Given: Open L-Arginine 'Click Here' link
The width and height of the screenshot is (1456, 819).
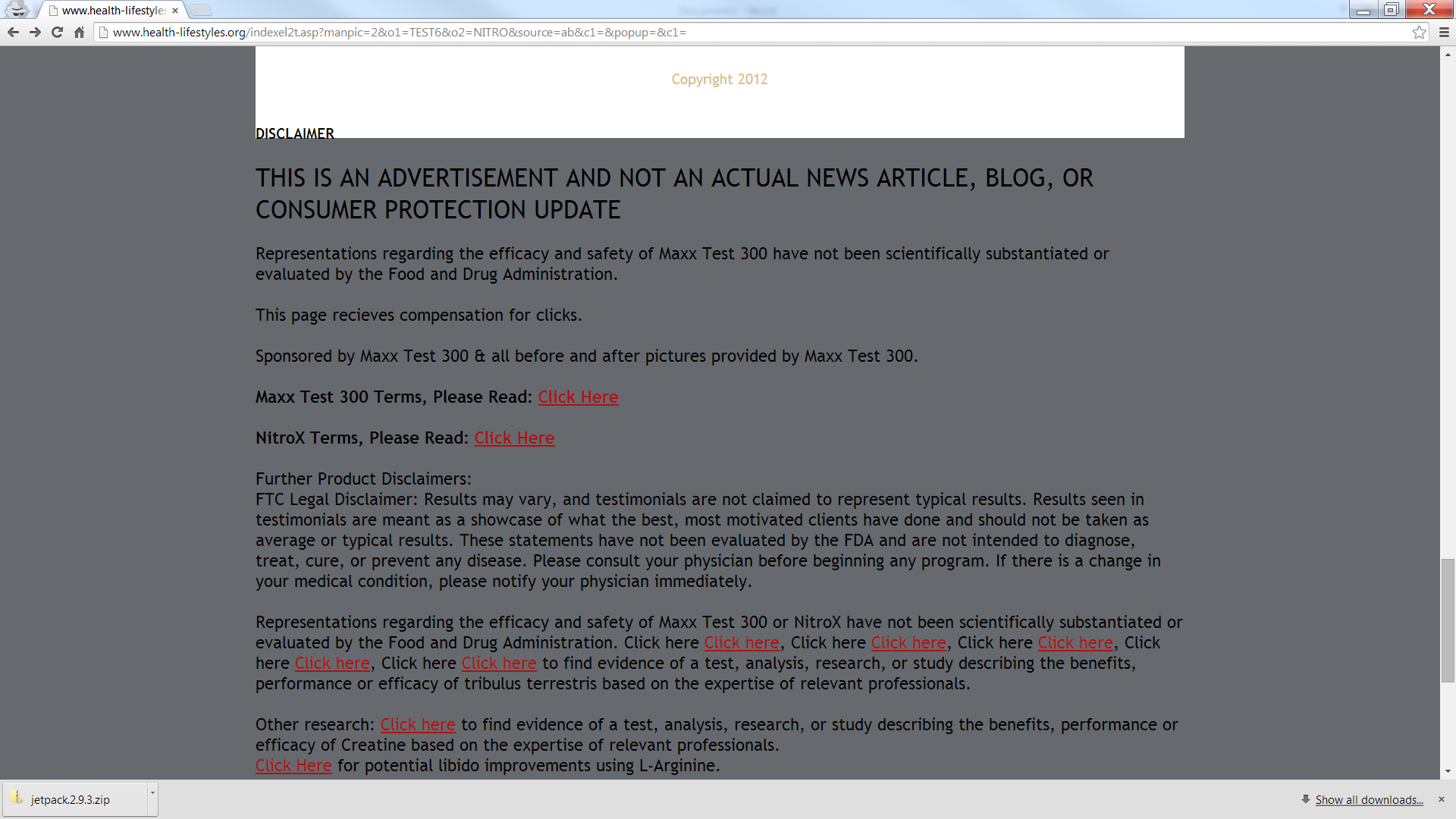Looking at the screenshot, I should (x=293, y=766).
